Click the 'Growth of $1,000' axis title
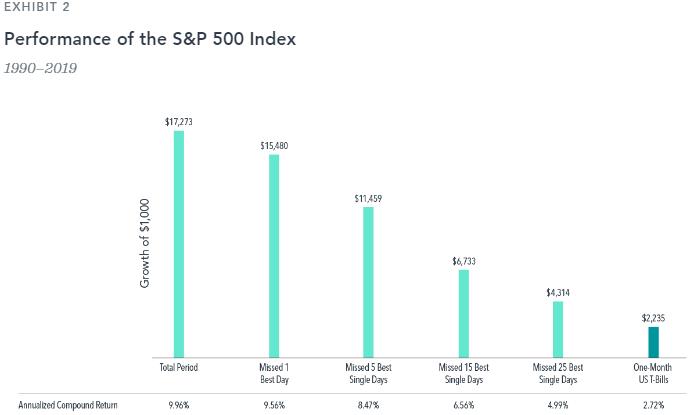Screen dimensions: 691x415 pyautogui.click(x=144, y=244)
